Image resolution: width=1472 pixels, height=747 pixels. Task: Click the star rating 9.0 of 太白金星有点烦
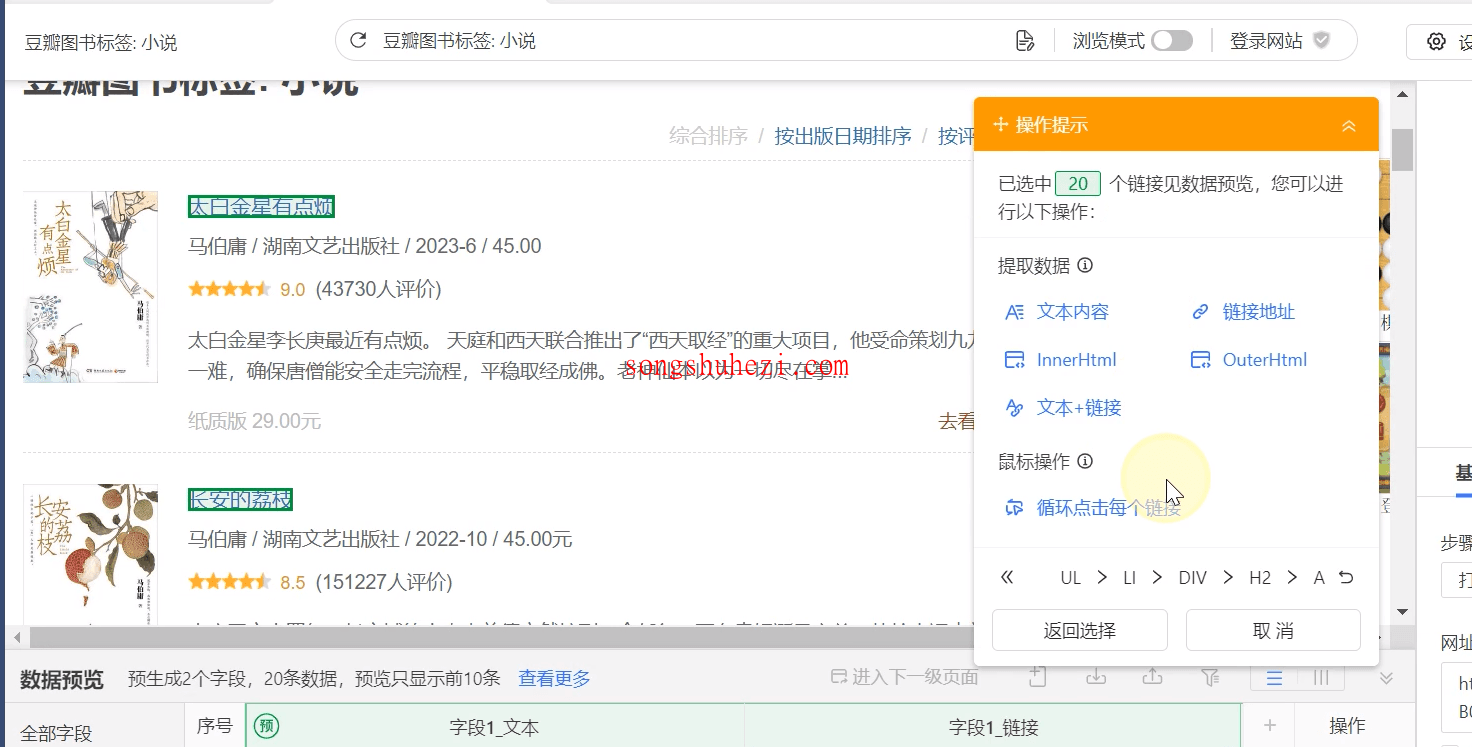coord(246,290)
